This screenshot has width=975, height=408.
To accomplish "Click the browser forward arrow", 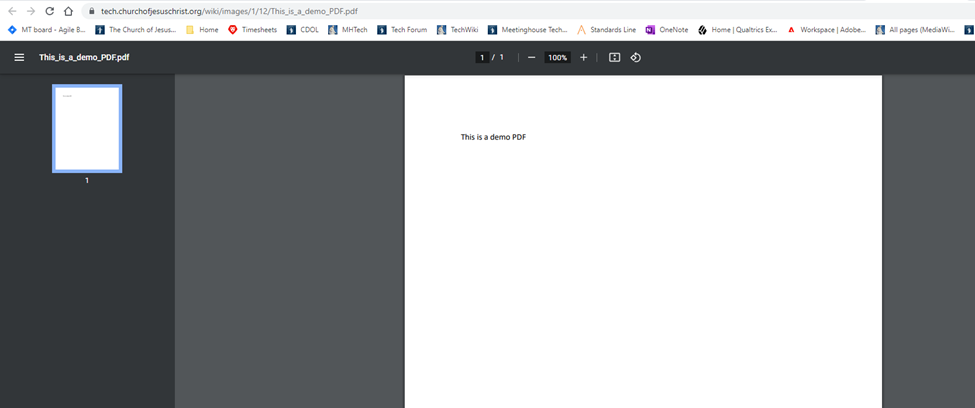I will [30, 11].
